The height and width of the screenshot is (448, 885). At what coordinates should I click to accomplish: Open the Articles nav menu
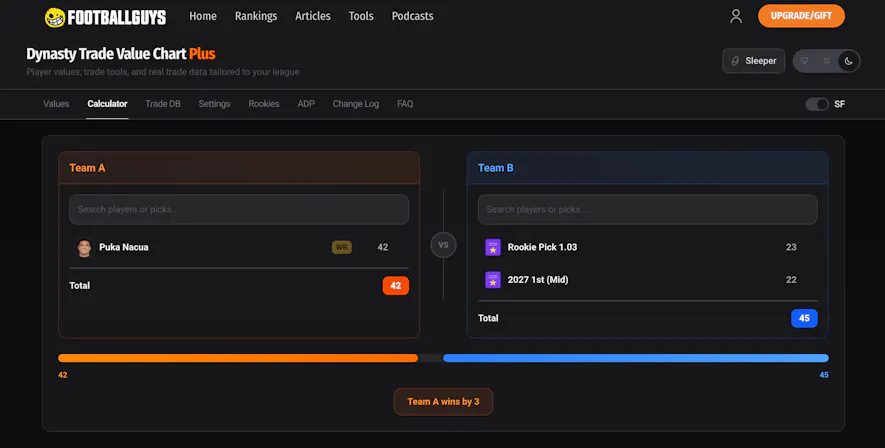pos(313,16)
